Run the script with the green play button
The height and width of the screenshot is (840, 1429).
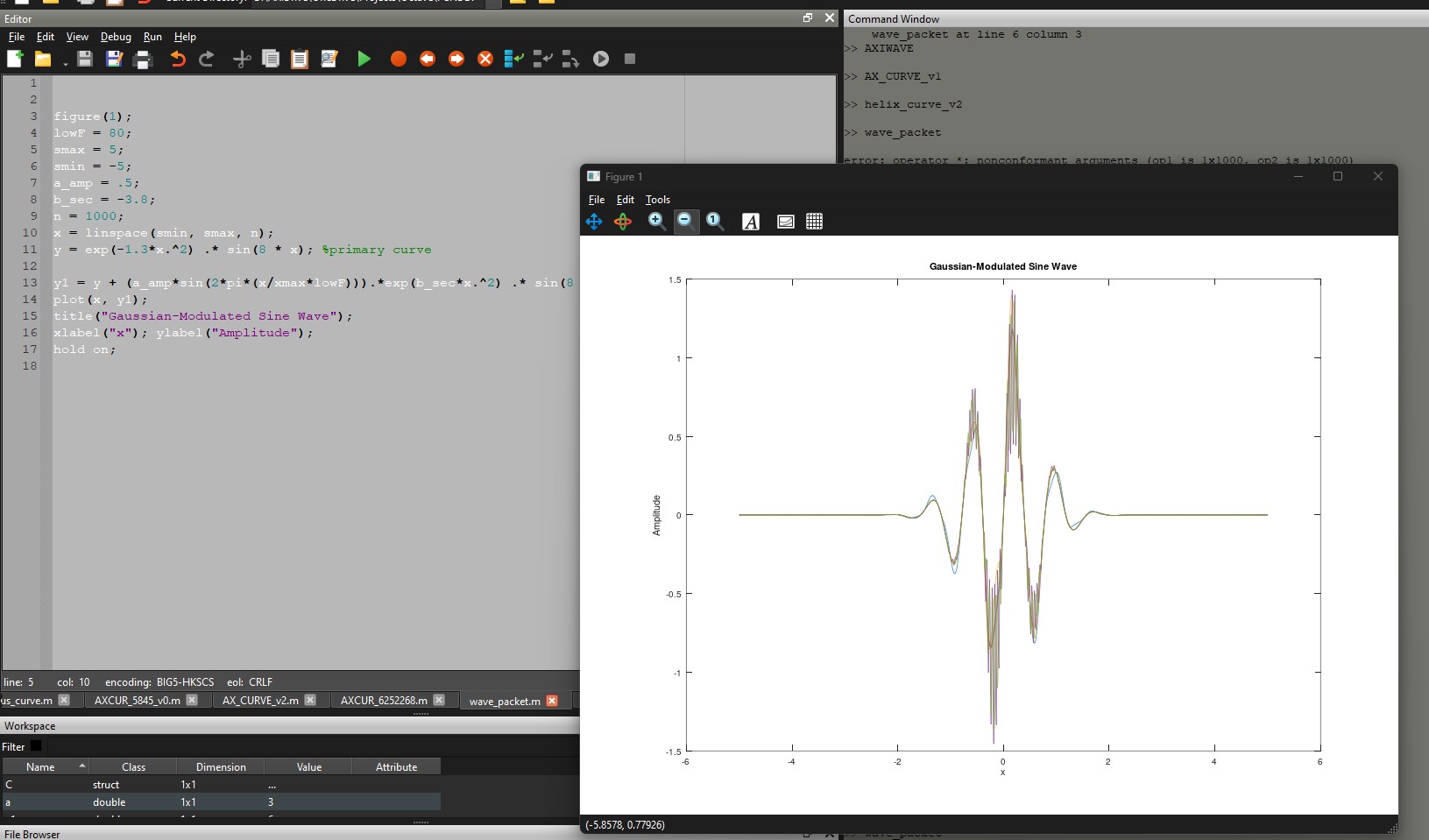(364, 59)
